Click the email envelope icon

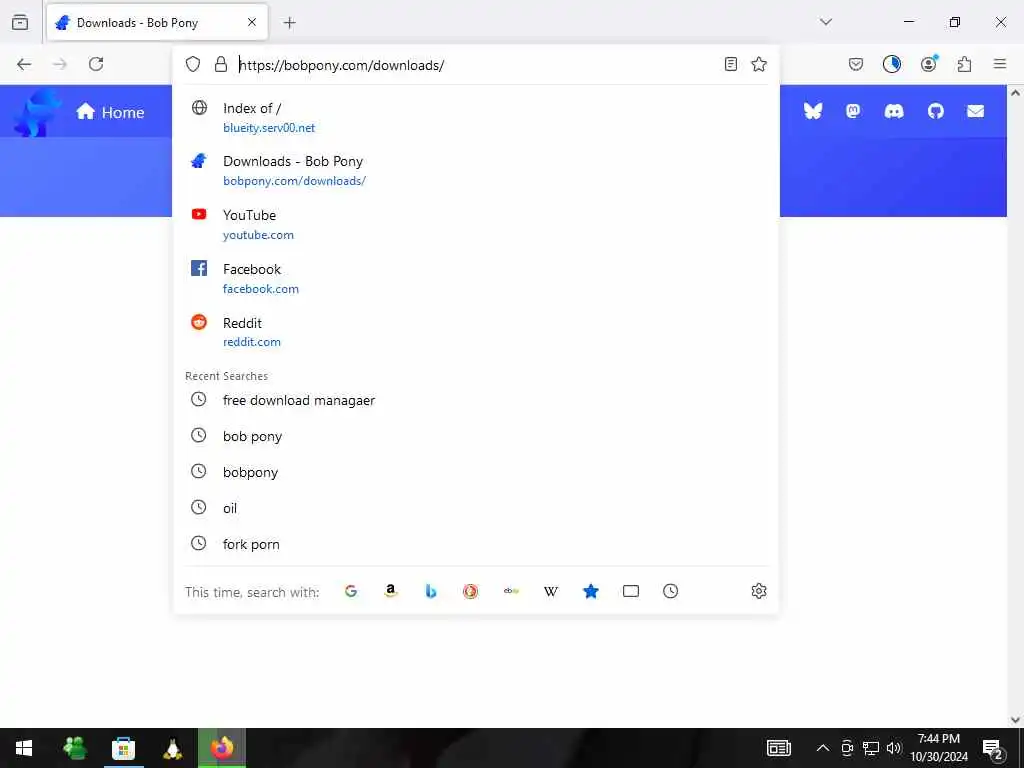pos(976,112)
